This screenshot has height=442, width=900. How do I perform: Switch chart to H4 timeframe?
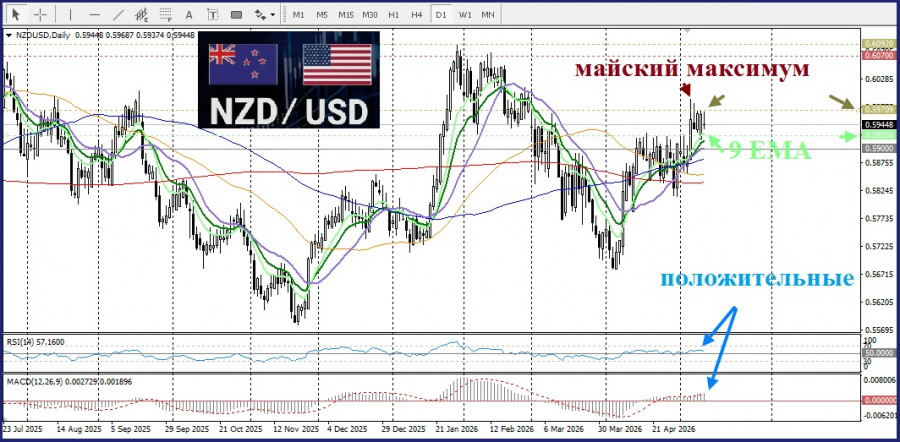click(417, 14)
